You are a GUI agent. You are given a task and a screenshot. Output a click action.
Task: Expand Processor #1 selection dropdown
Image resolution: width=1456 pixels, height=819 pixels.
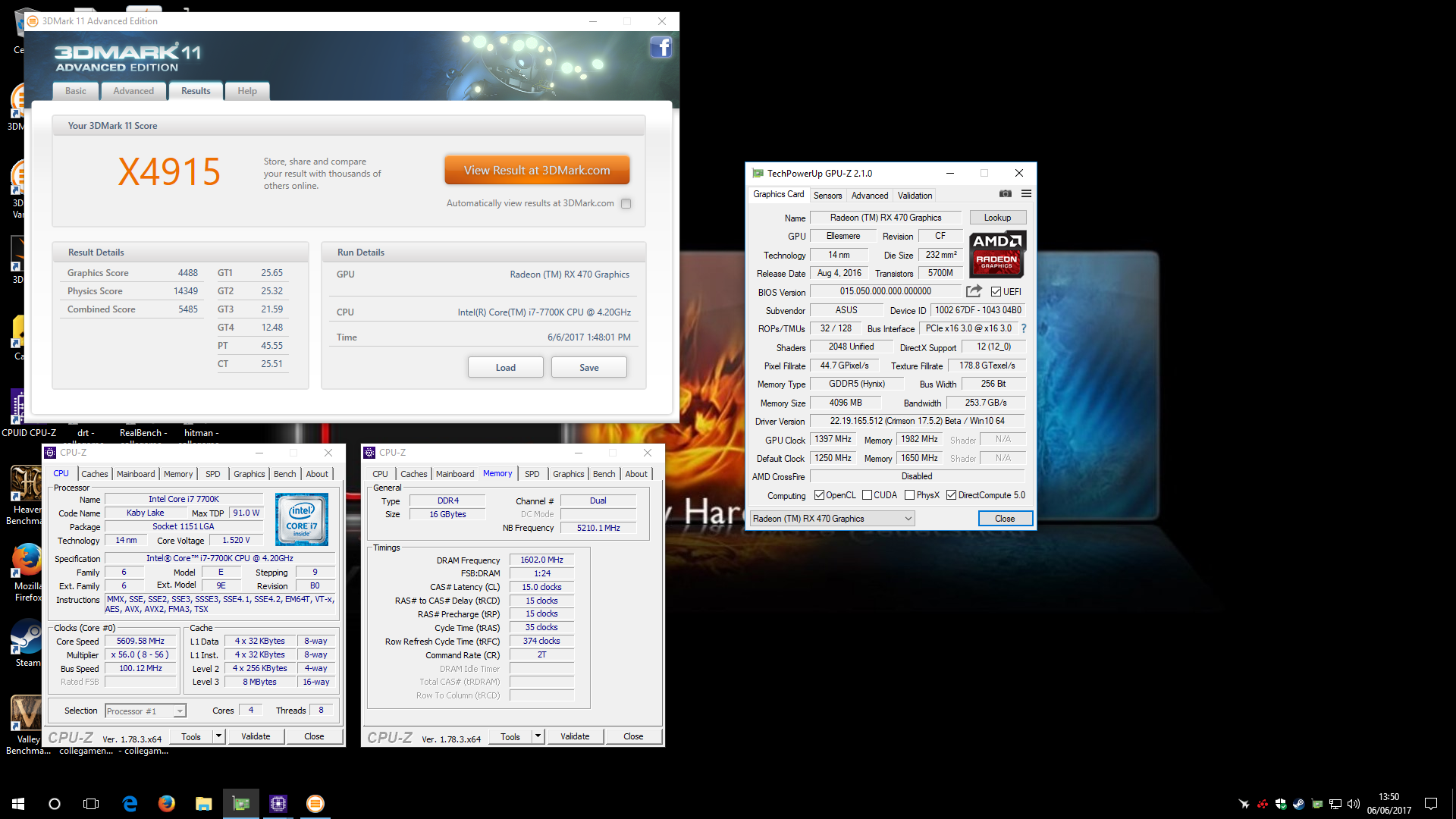(180, 711)
